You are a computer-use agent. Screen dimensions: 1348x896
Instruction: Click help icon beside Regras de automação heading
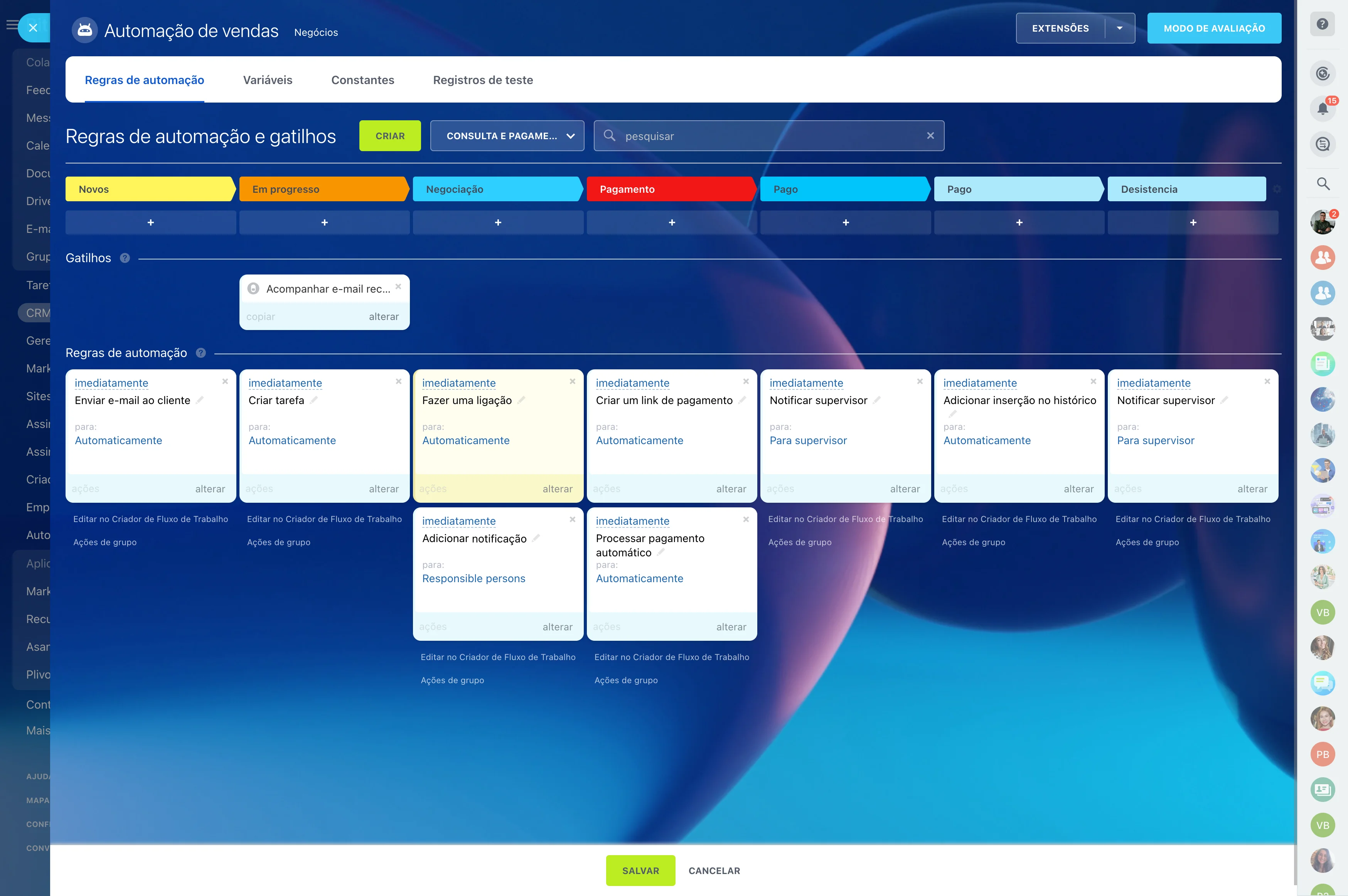pyautogui.click(x=201, y=353)
